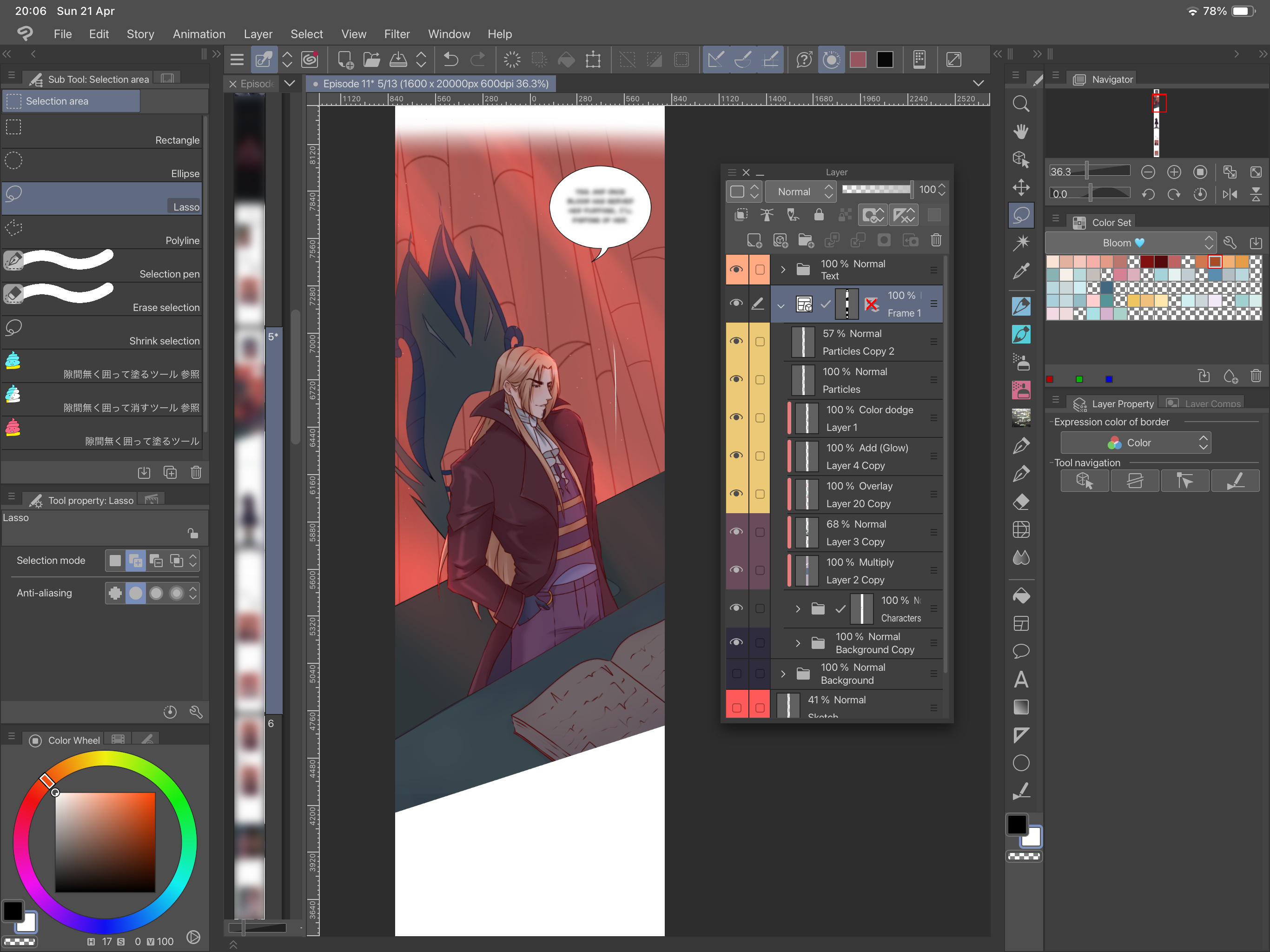The height and width of the screenshot is (952, 1270).
Task: Select the Move layer tool
Action: coord(1020,187)
